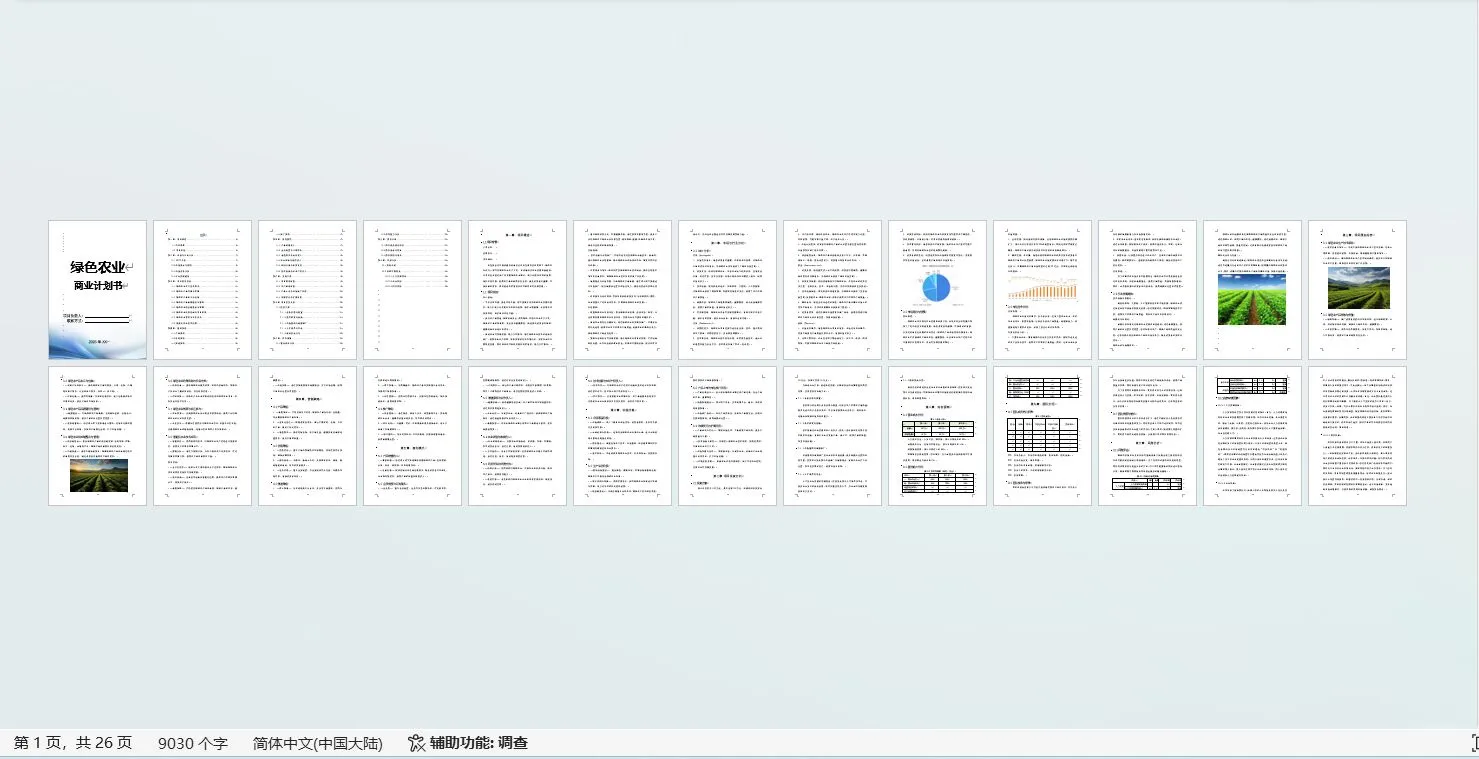The width and height of the screenshot is (1479, 759).
Task: Click the second table of contents page
Action: (307, 290)
